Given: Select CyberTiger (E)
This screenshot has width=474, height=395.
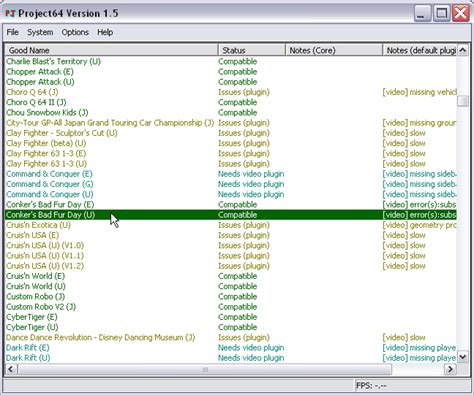Looking at the screenshot, I should (32, 317).
